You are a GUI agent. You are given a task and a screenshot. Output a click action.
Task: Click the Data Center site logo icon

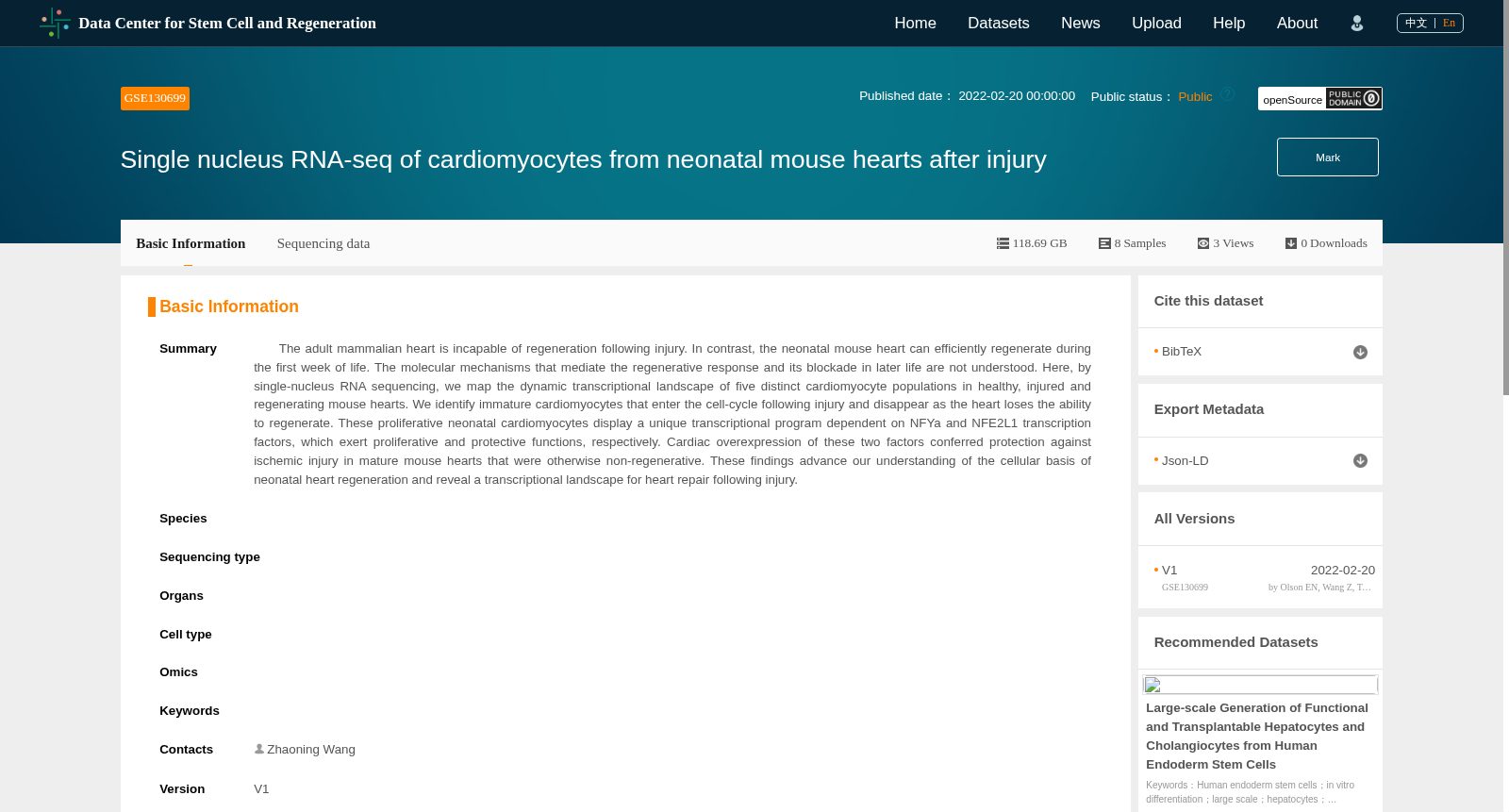click(x=55, y=23)
